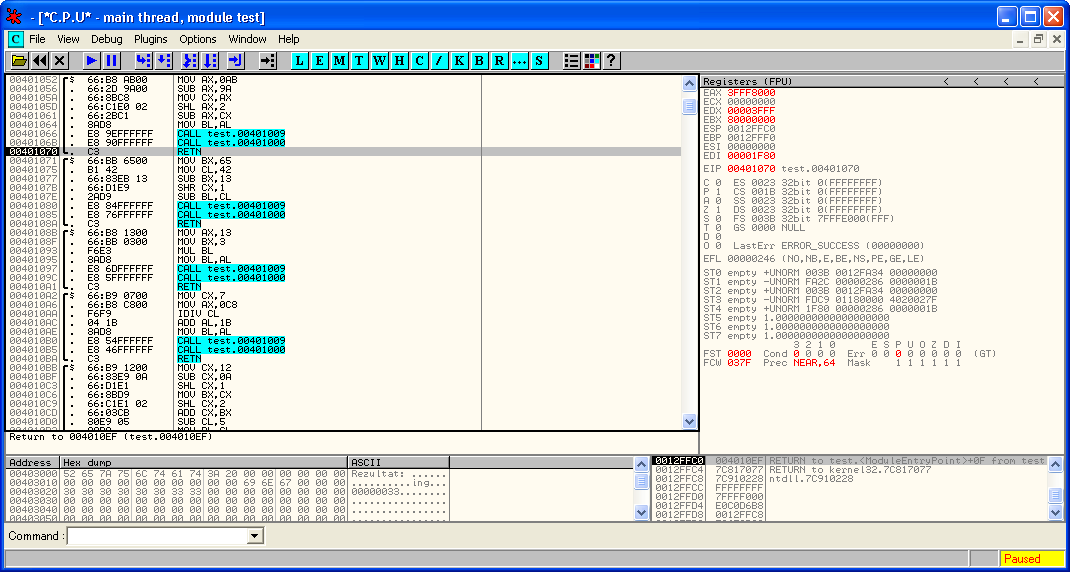Click the EFL flags value 00000246
Screen dimensions: 1070x572
(751, 259)
